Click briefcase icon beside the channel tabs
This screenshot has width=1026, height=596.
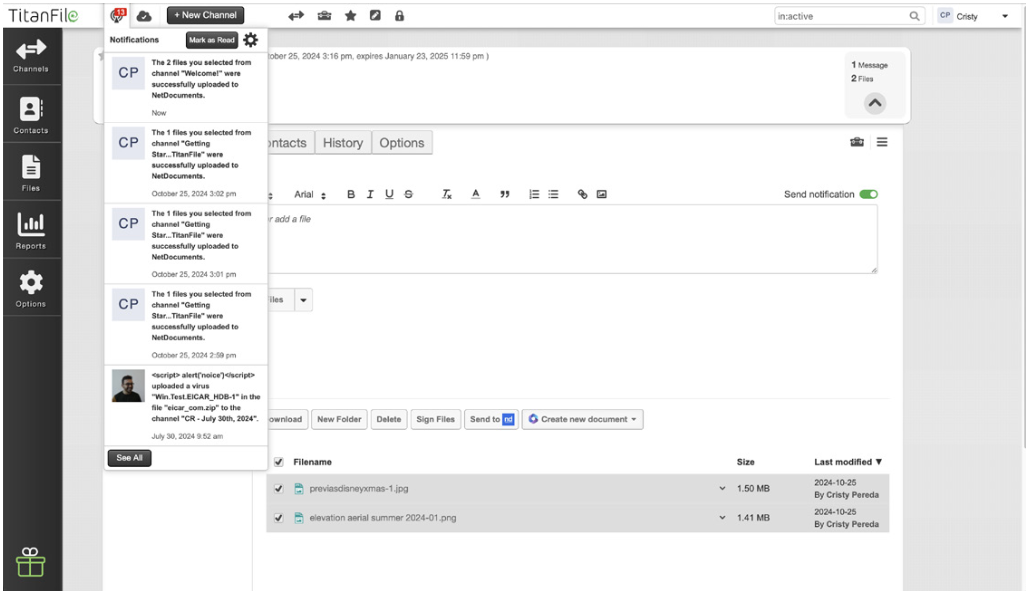(x=857, y=142)
